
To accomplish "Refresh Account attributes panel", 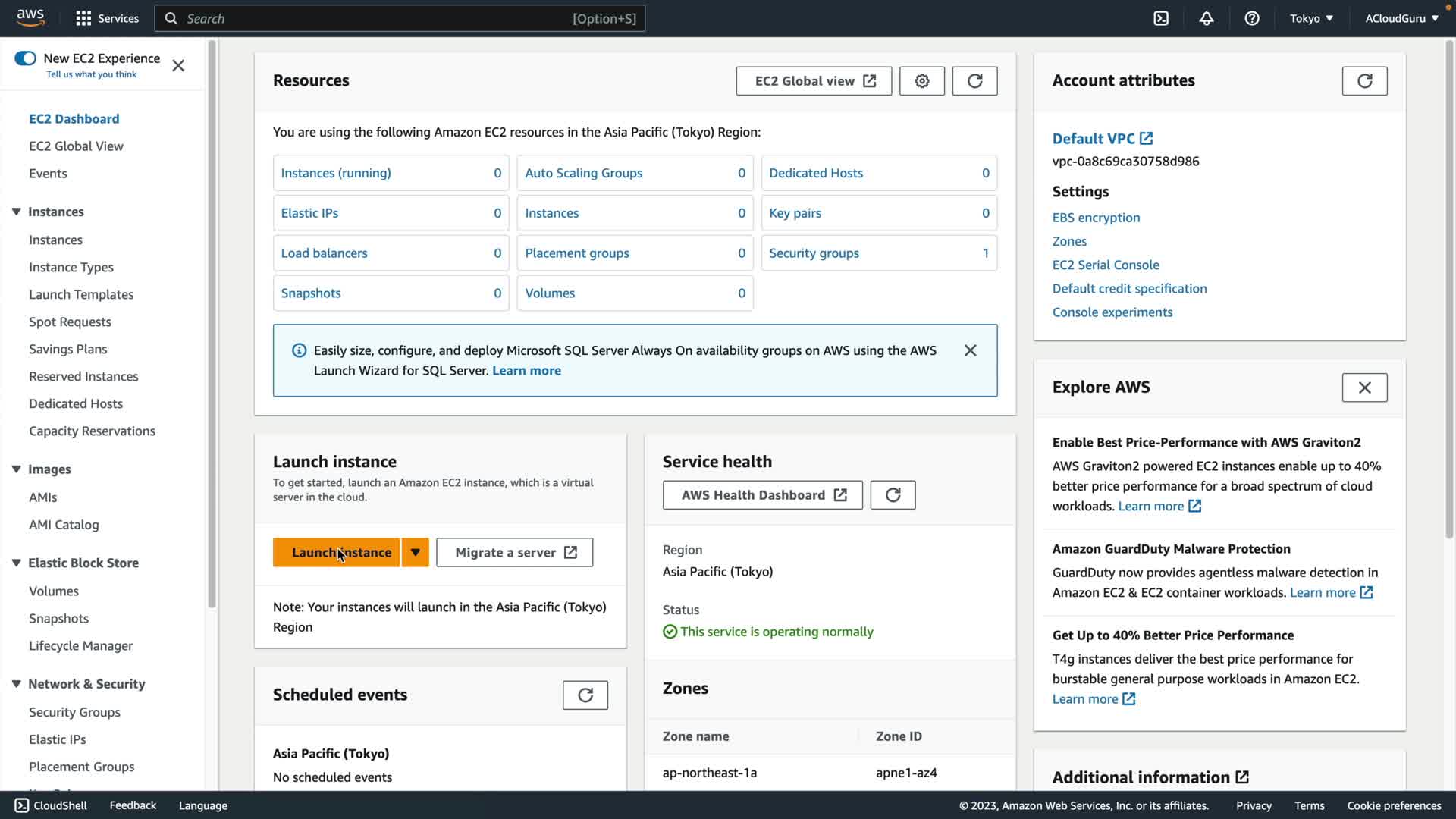I will (1364, 81).
